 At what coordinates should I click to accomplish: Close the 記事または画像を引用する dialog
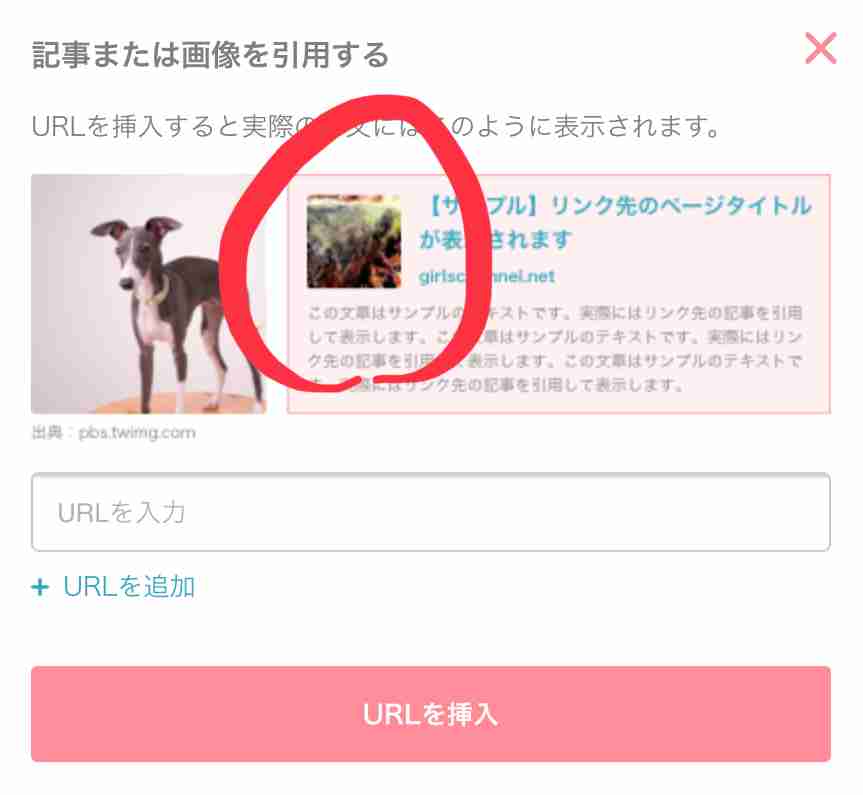821,48
